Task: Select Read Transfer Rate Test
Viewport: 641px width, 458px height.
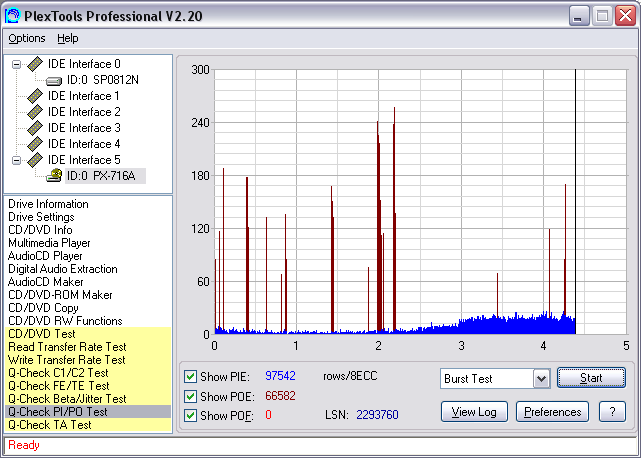Action: coord(88,347)
